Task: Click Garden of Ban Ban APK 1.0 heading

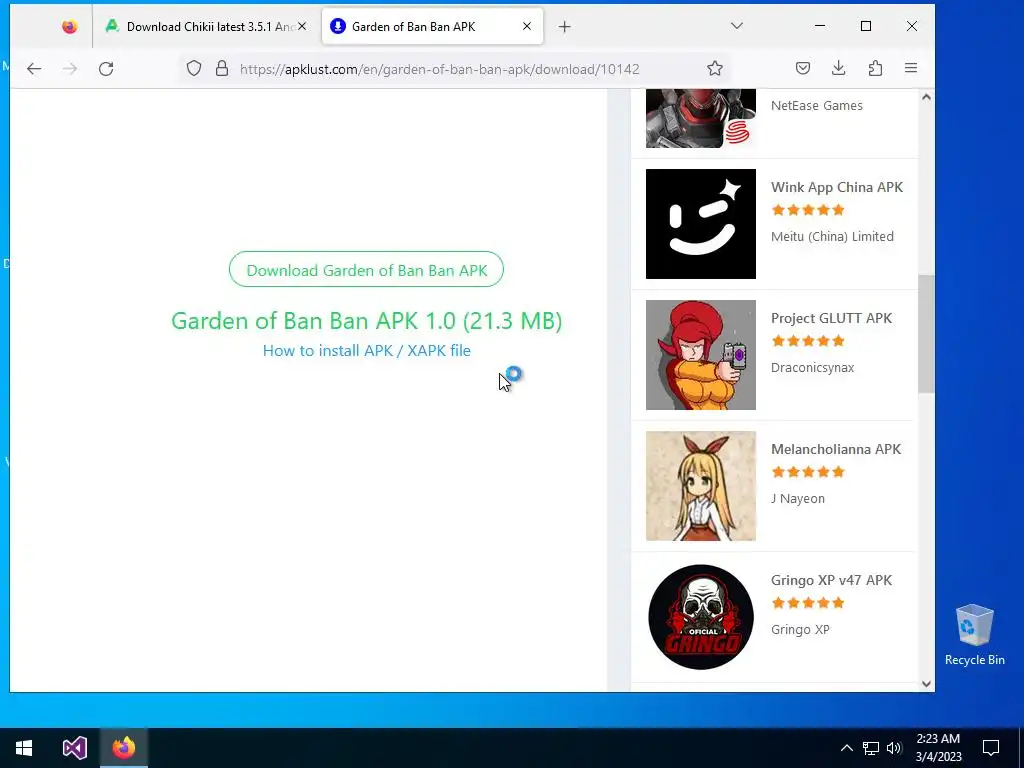Action: coord(366,321)
